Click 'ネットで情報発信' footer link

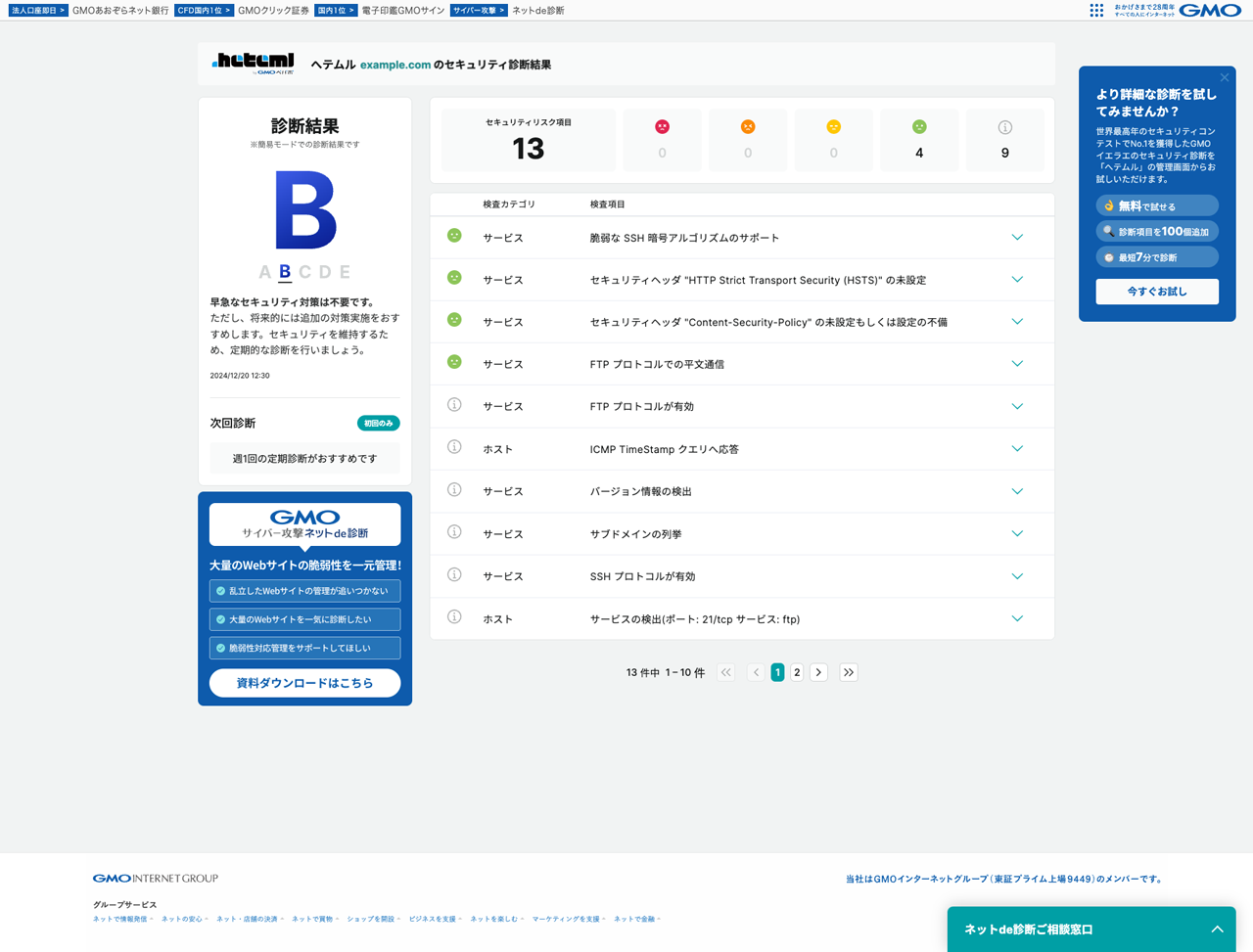[x=121, y=919]
